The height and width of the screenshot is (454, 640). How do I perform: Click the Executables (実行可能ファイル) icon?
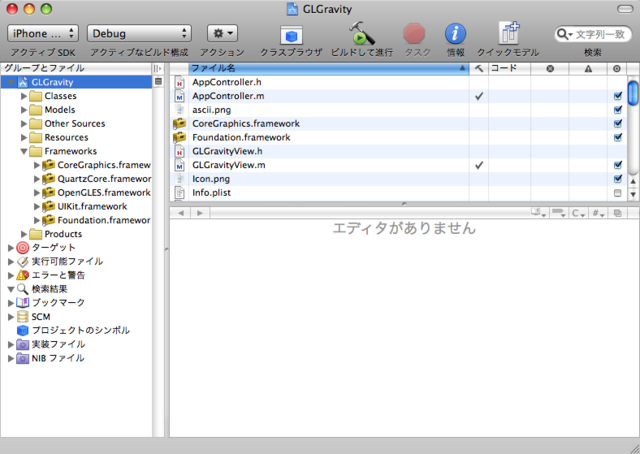point(22,262)
